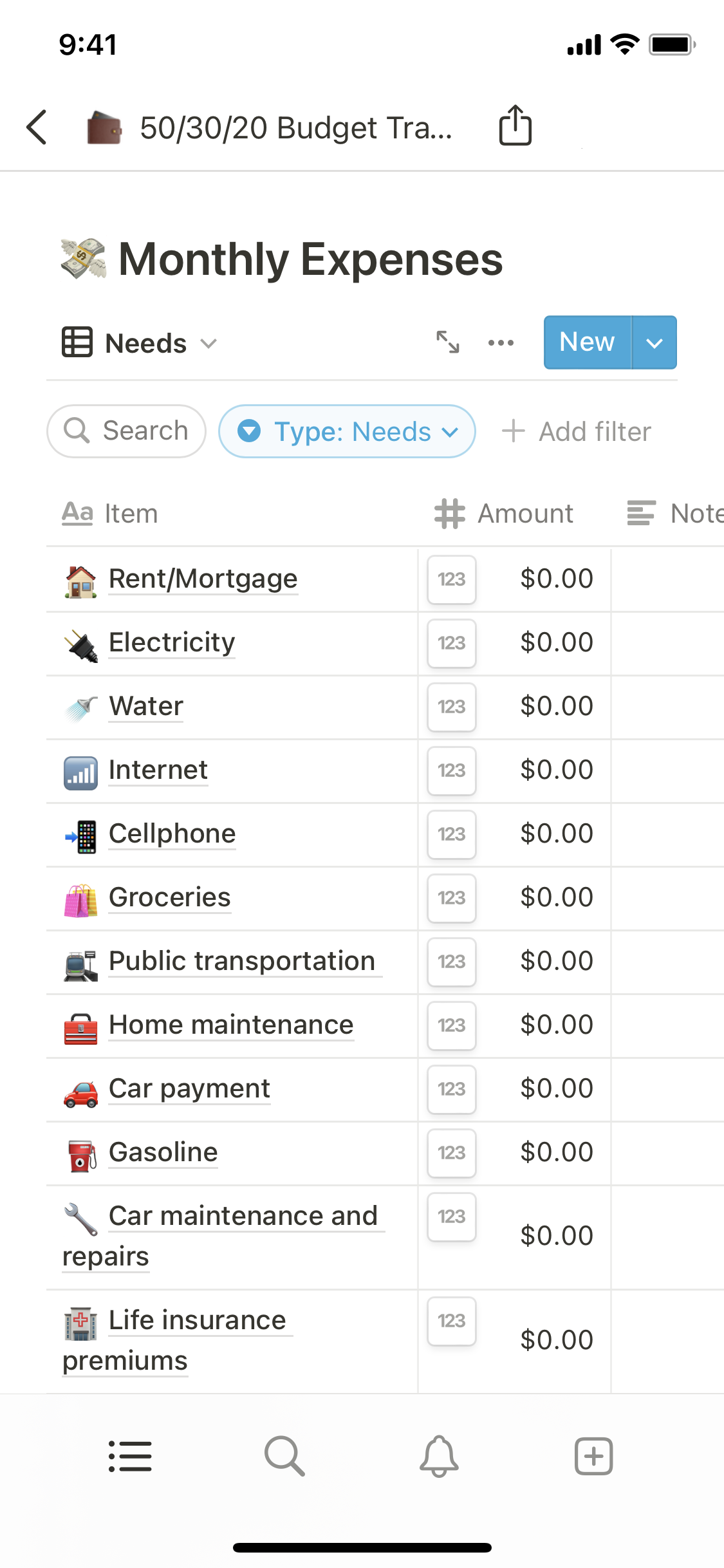This screenshot has height=1568, width=724.
Task: Tap the Search field above the table
Action: pos(126,431)
